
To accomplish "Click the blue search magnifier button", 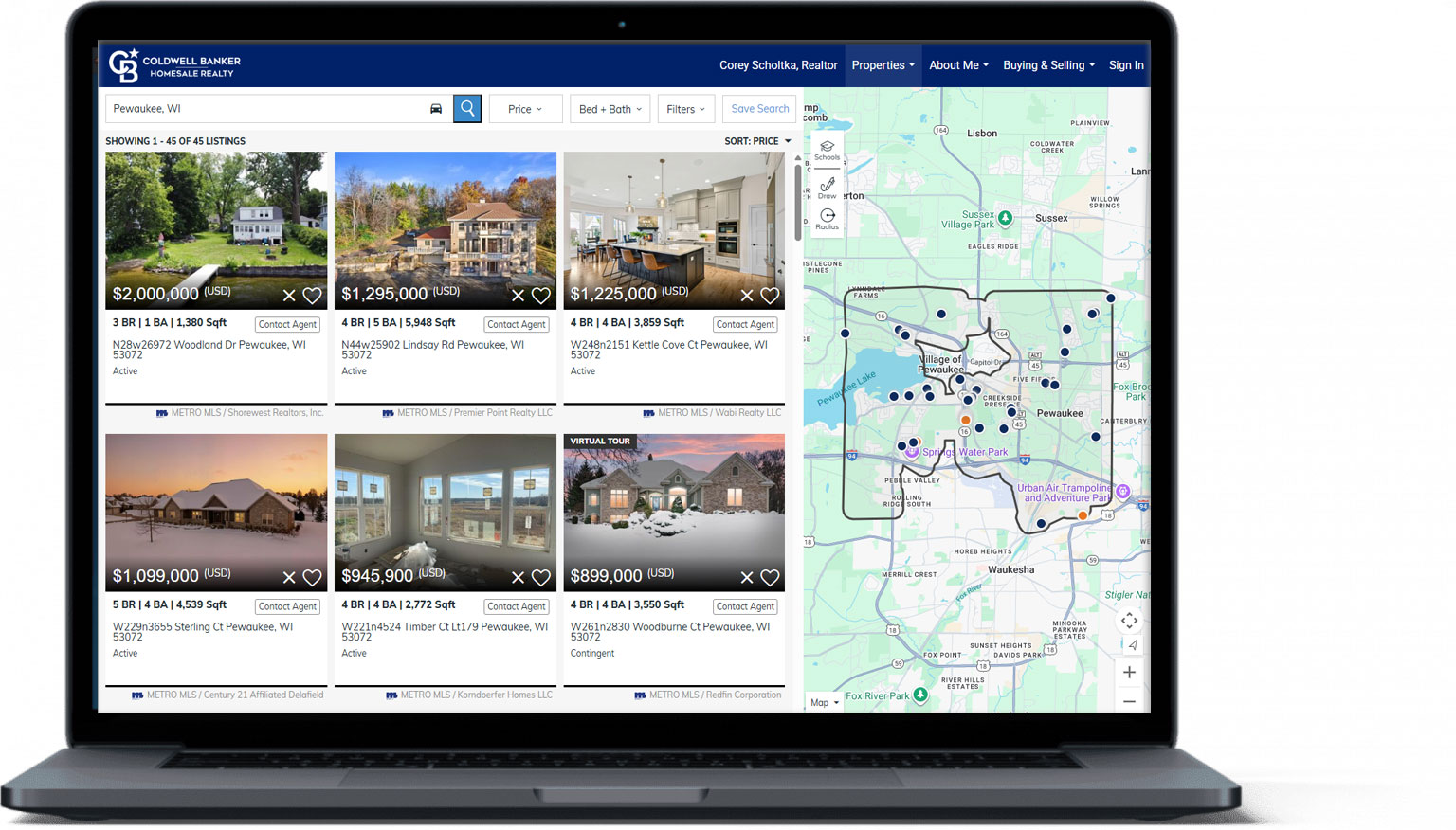I will tap(466, 108).
